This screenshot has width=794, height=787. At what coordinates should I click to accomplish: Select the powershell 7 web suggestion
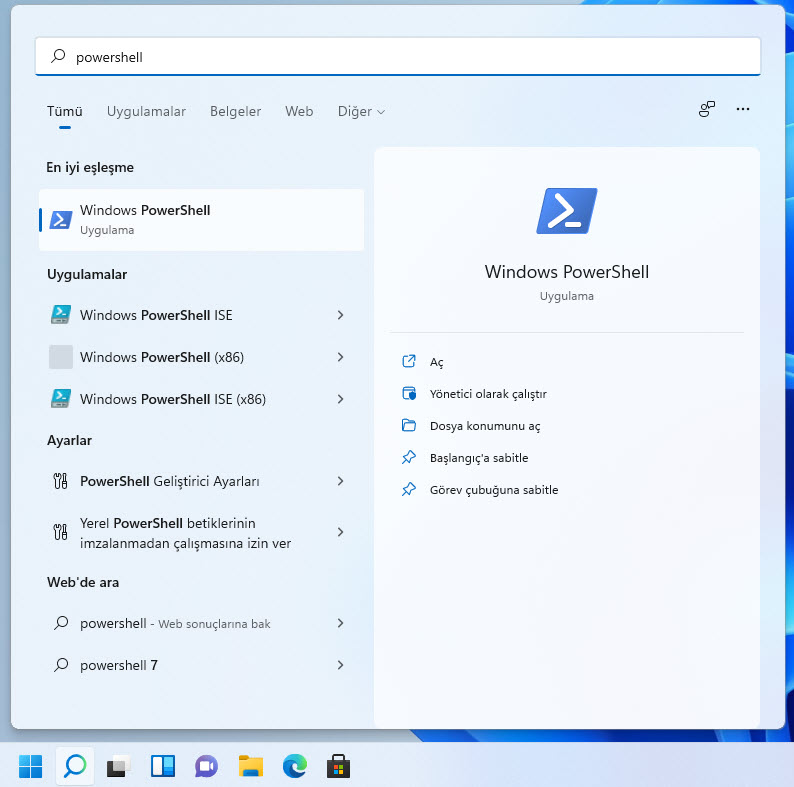pyautogui.click(x=202, y=665)
